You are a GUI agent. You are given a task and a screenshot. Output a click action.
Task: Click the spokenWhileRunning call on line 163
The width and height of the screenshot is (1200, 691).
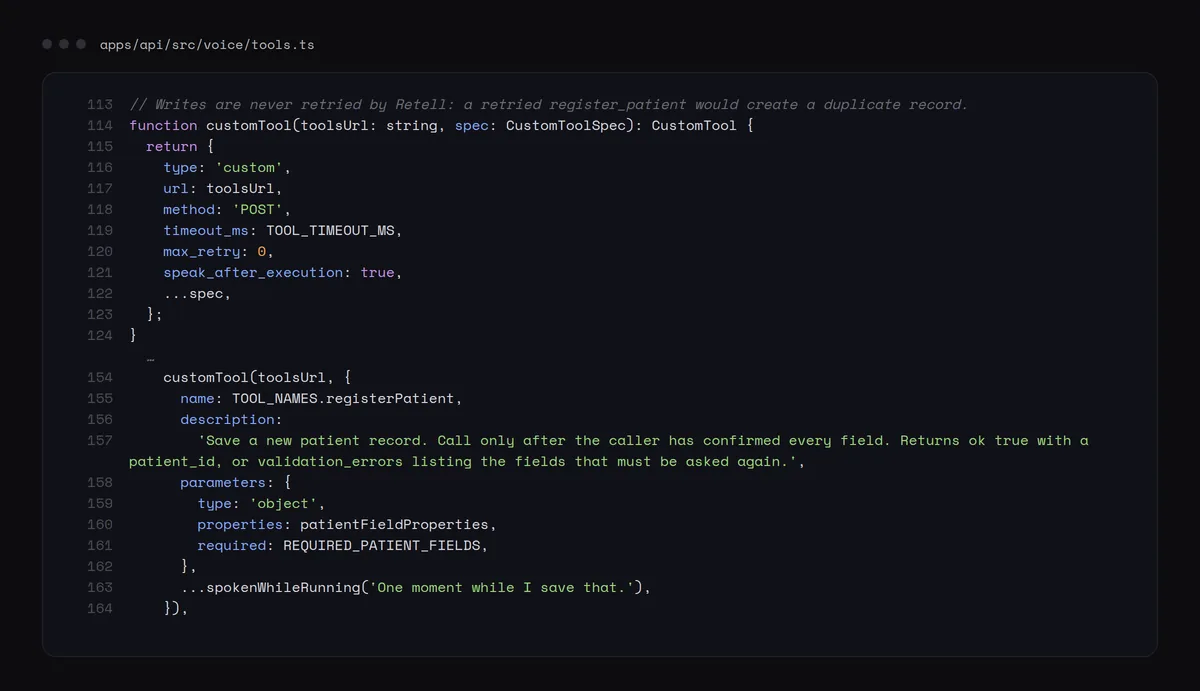pos(416,587)
